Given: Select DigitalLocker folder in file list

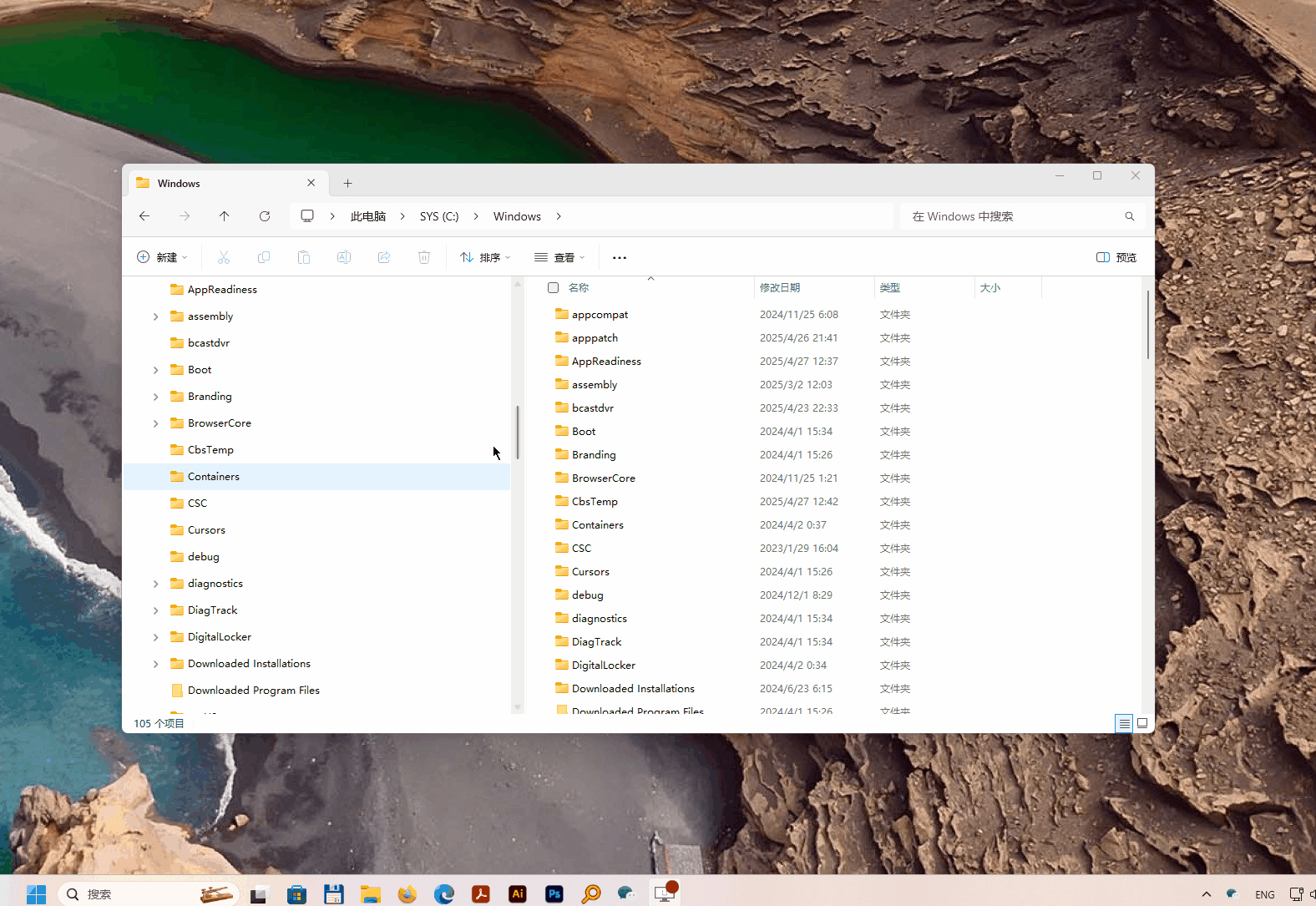Looking at the screenshot, I should 604,666.
